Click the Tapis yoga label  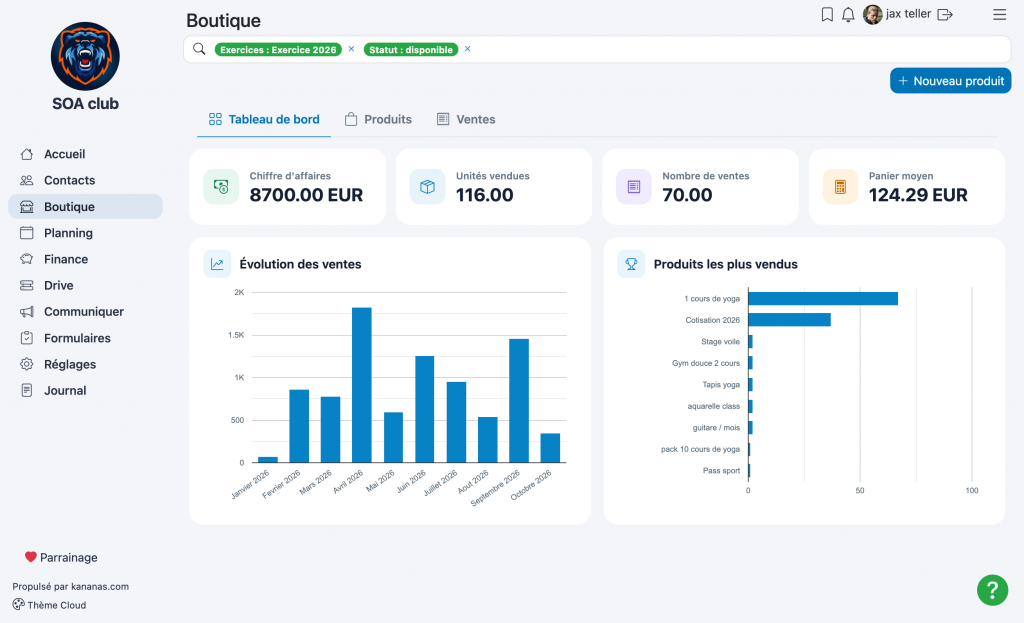pyautogui.click(x=721, y=385)
